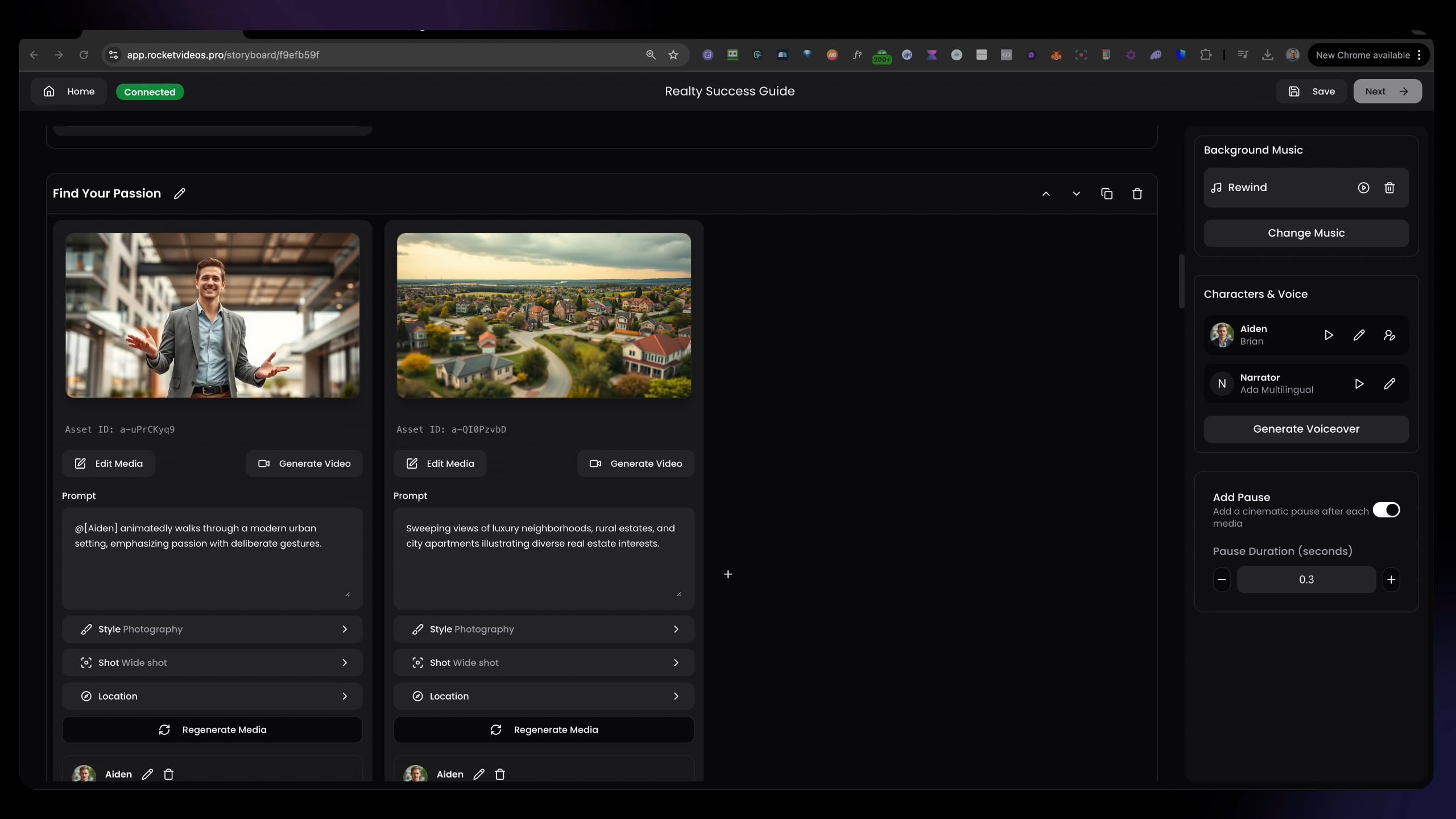Click Generate Voiceover

pyautogui.click(x=1306, y=429)
